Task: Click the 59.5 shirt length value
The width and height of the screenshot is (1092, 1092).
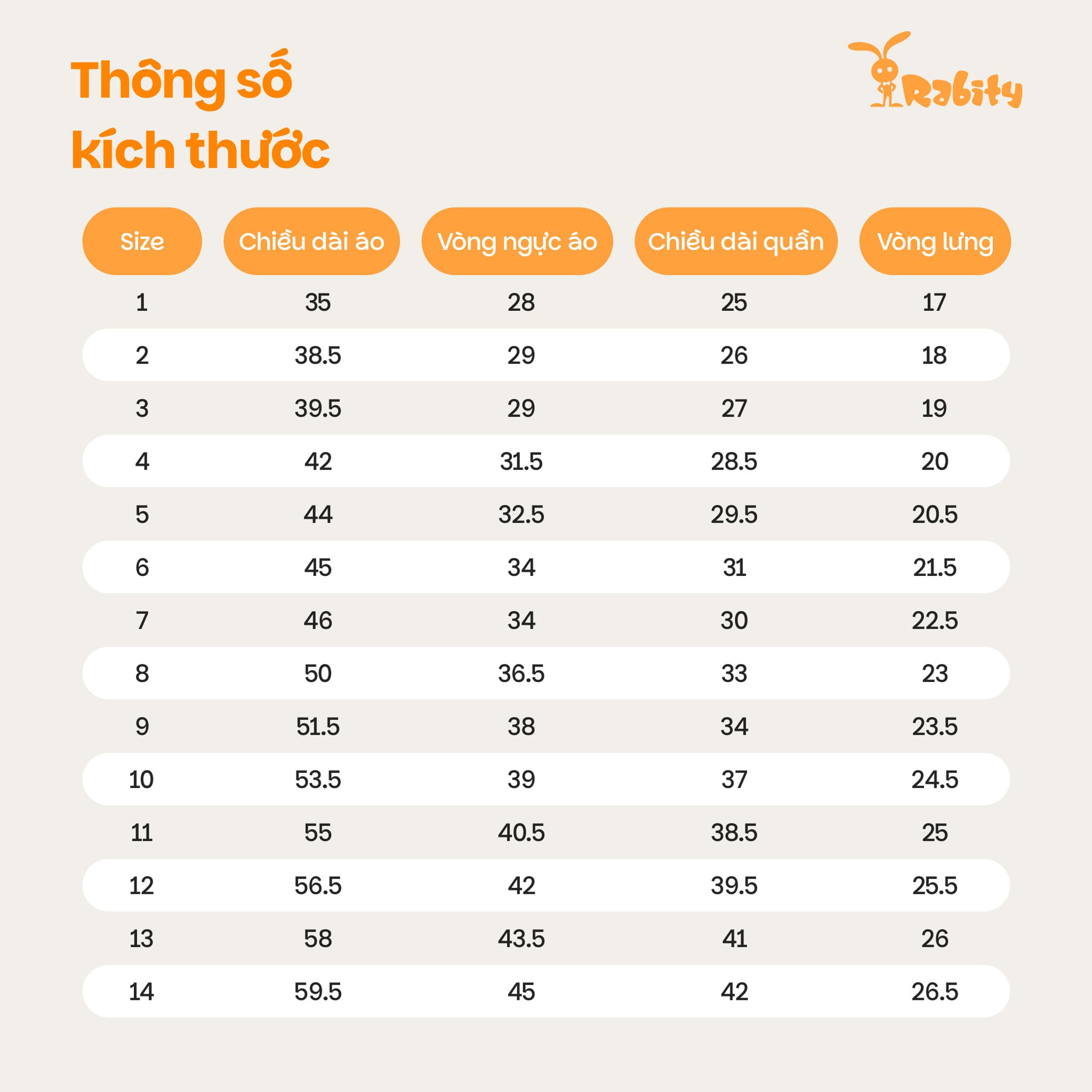Action: pyautogui.click(x=318, y=991)
